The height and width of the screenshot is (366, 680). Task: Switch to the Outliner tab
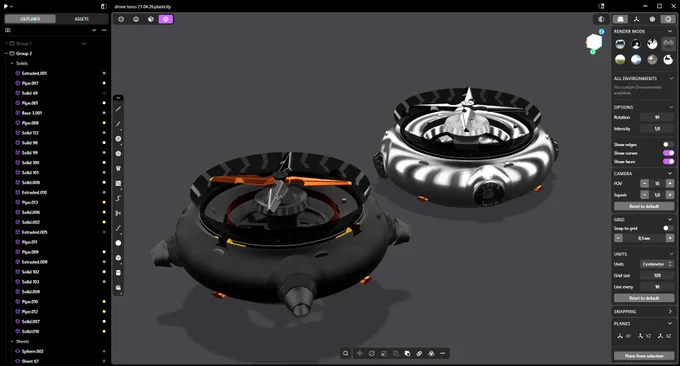(x=30, y=19)
